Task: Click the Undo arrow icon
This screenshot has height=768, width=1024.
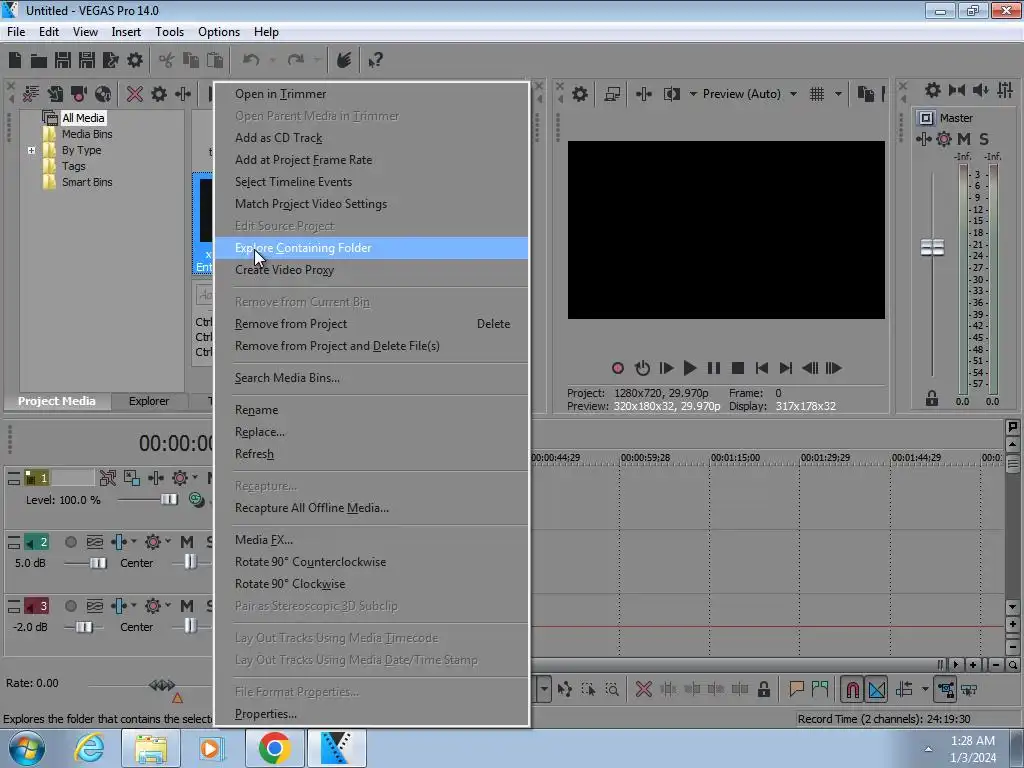Action: pyautogui.click(x=251, y=60)
